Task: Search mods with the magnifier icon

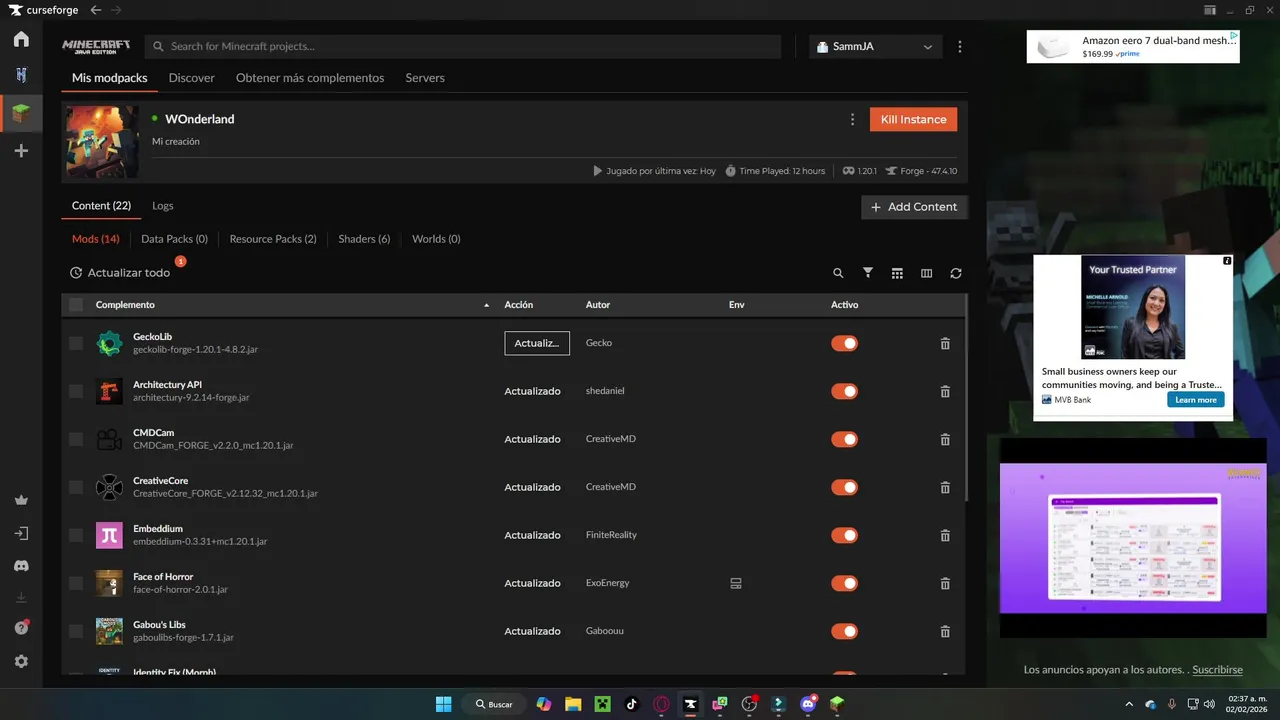Action: 838,273
